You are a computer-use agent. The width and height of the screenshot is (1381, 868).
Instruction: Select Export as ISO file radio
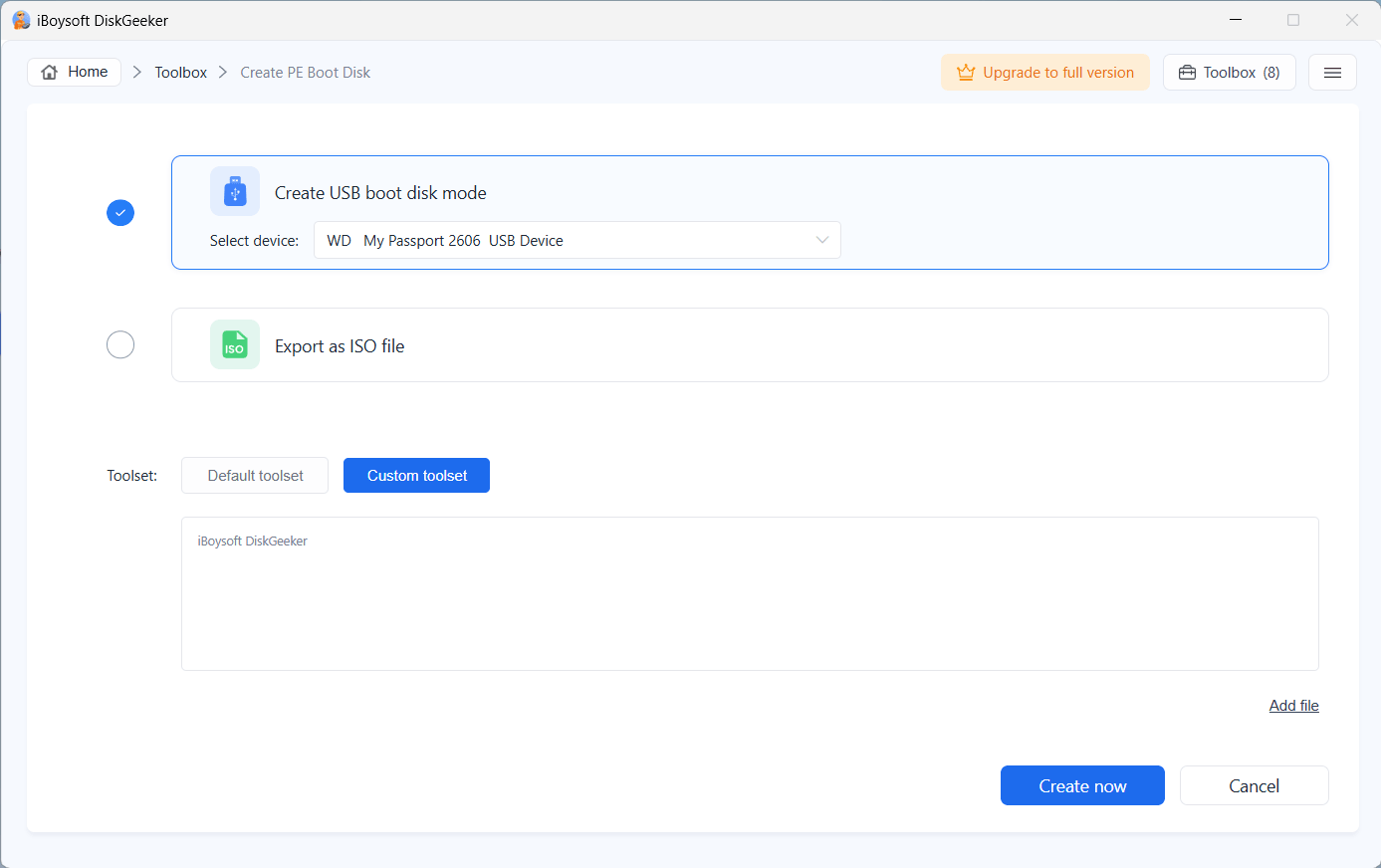(x=120, y=344)
